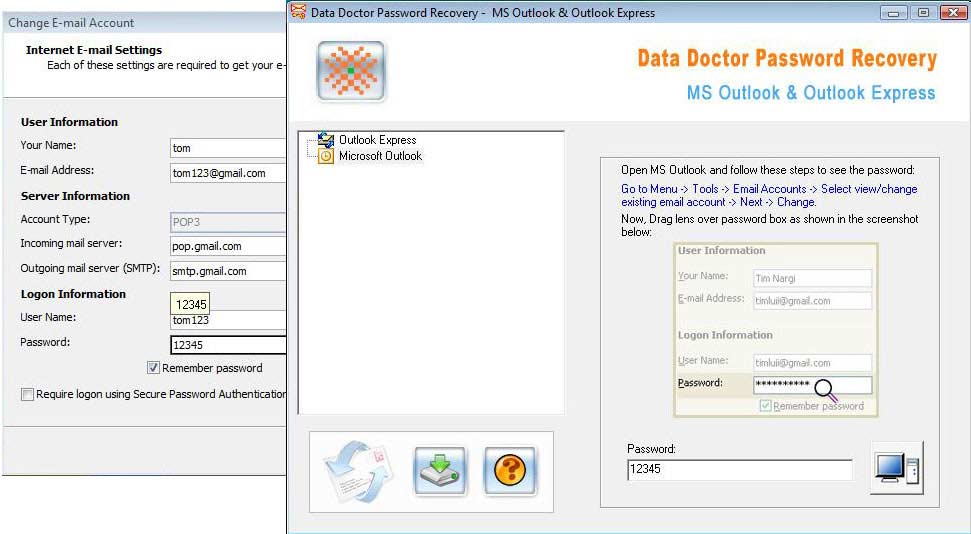971x534 pixels.
Task: Click the mail recovery envelope icon
Action: pyautogui.click(x=359, y=471)
